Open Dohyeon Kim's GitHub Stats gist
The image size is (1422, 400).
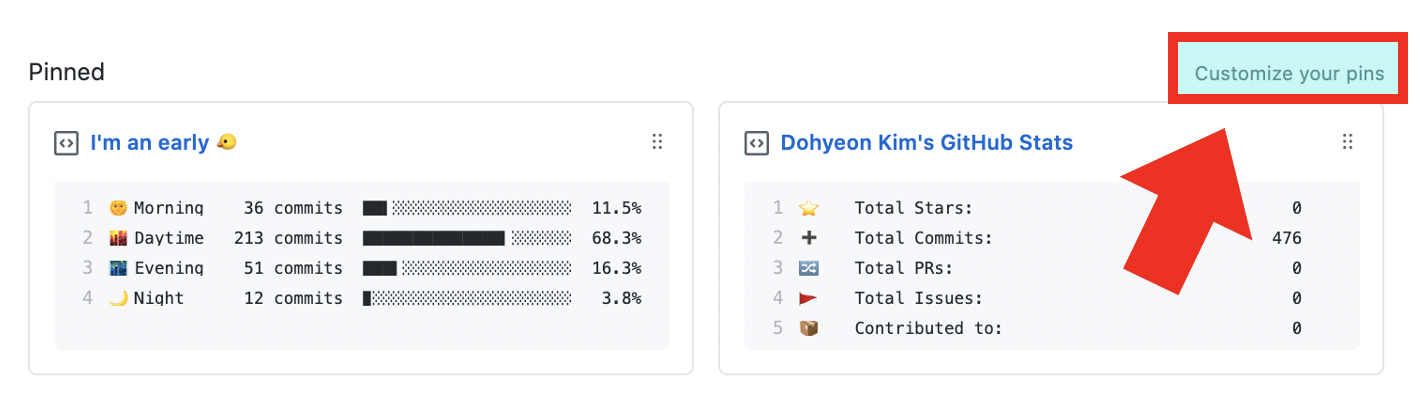click(x=926, y=143)
